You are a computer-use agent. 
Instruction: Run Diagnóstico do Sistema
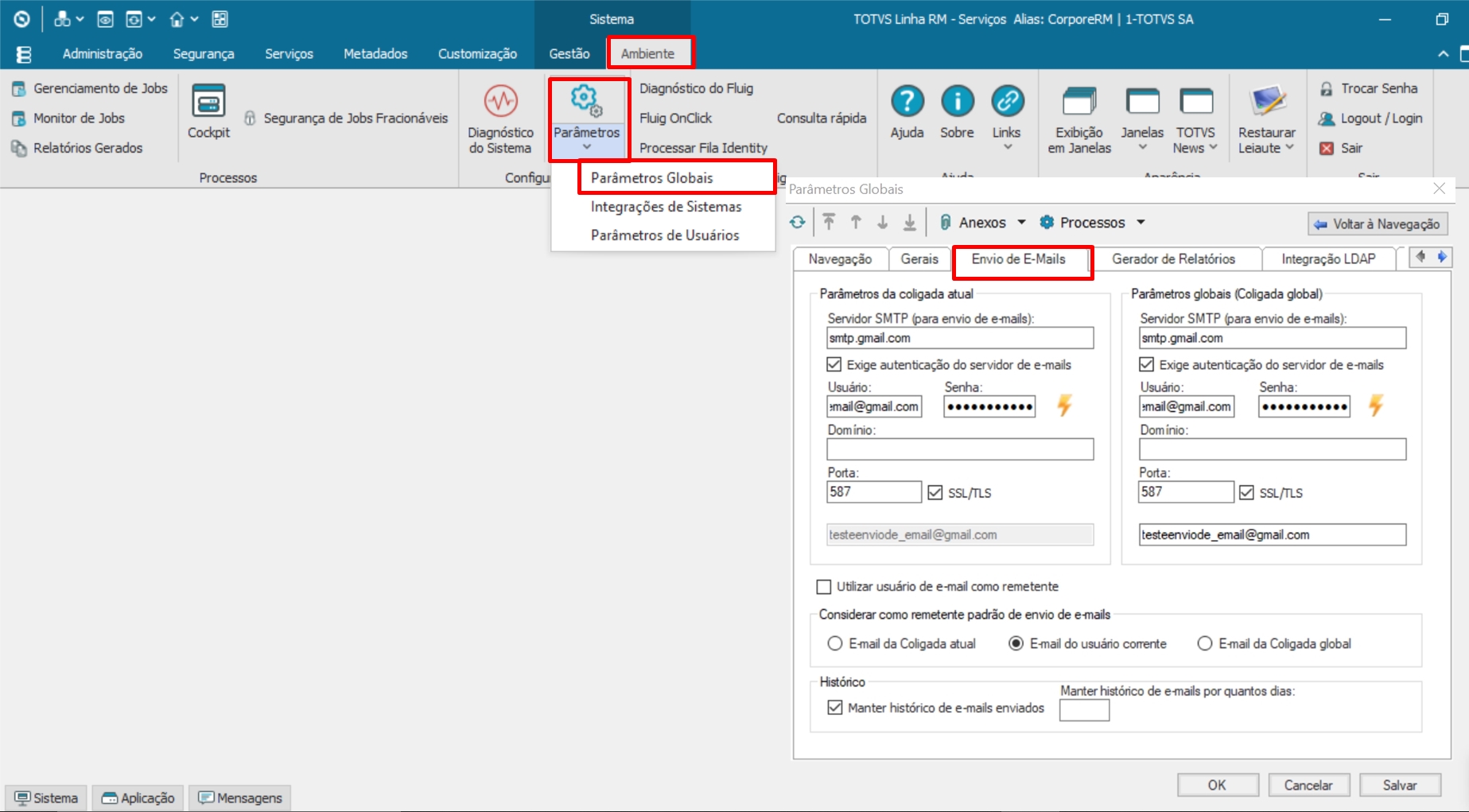pyautogui.click(x=500, y=118)
